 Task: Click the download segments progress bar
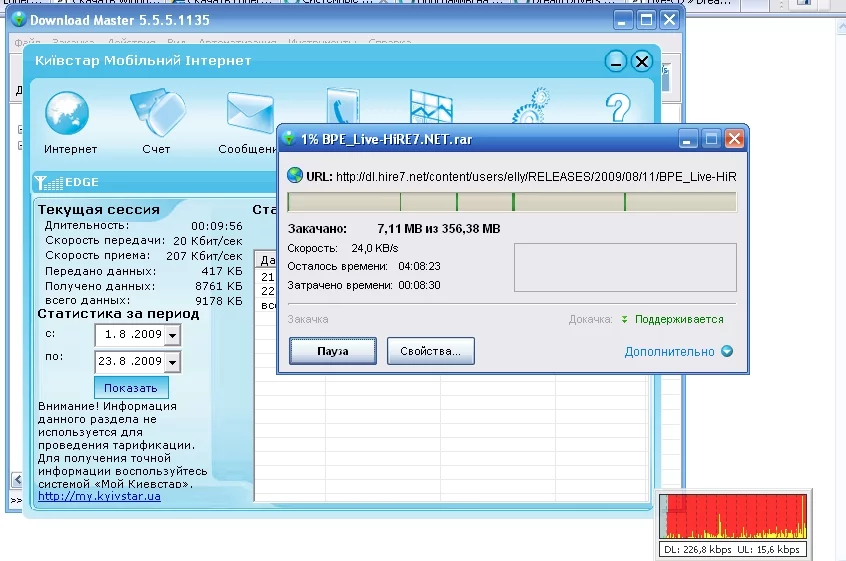[x=511, y=202]
